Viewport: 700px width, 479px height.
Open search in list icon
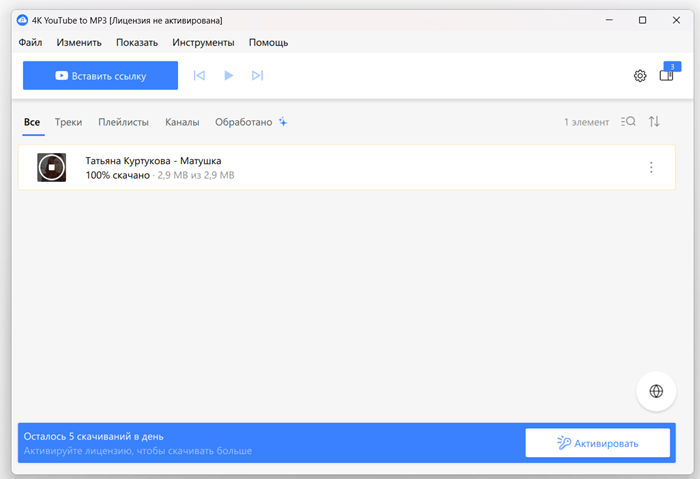pos(628,121)
